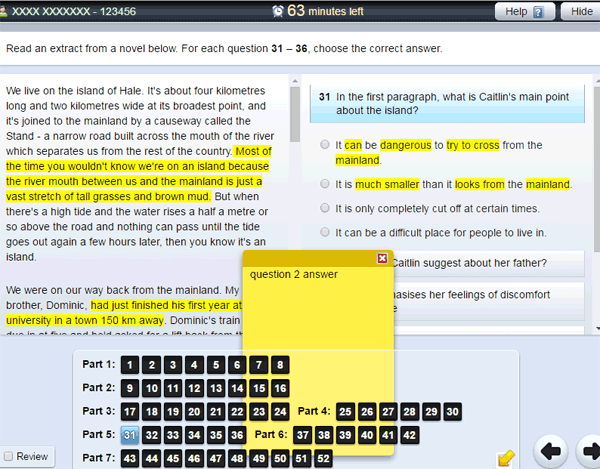This screenshot has width=600, height=469.
Task: Jump to question 5
Action: [216, 365]
